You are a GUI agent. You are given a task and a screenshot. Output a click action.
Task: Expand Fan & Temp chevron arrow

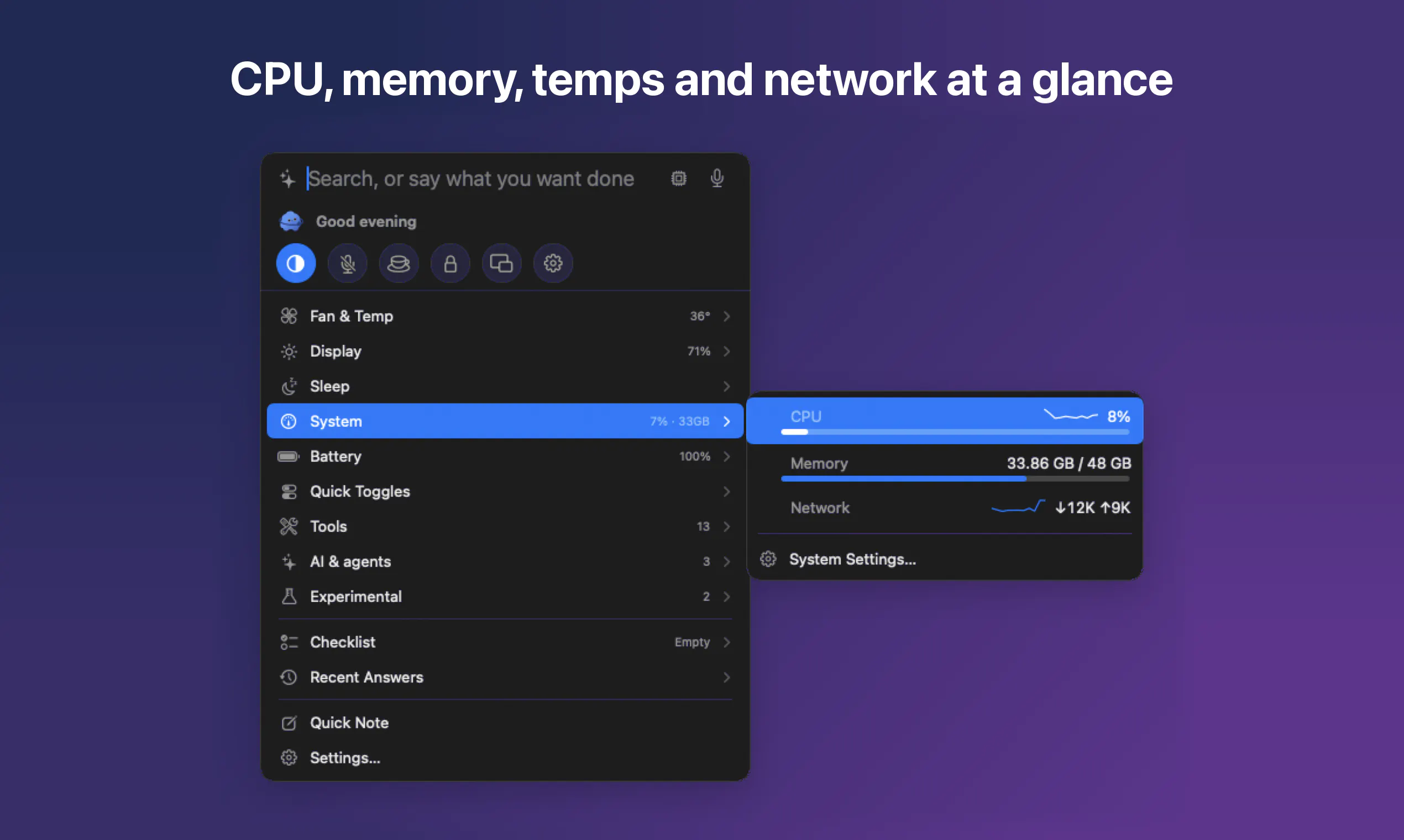tap(727, 316)
